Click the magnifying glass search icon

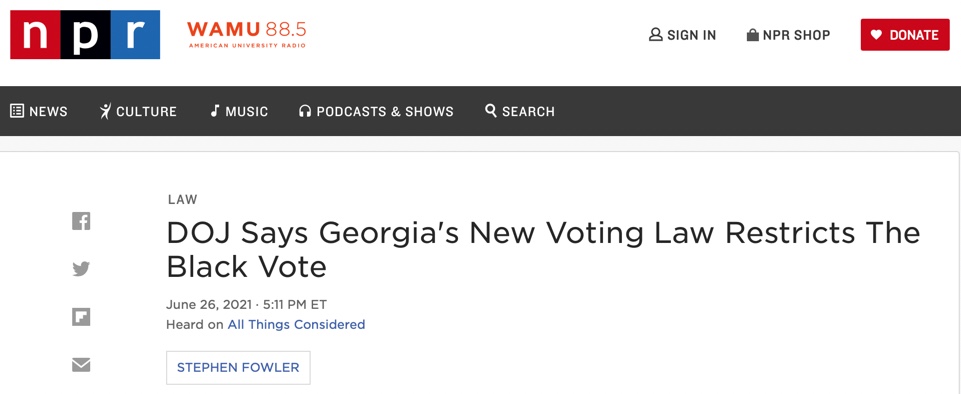click(491, 111)
